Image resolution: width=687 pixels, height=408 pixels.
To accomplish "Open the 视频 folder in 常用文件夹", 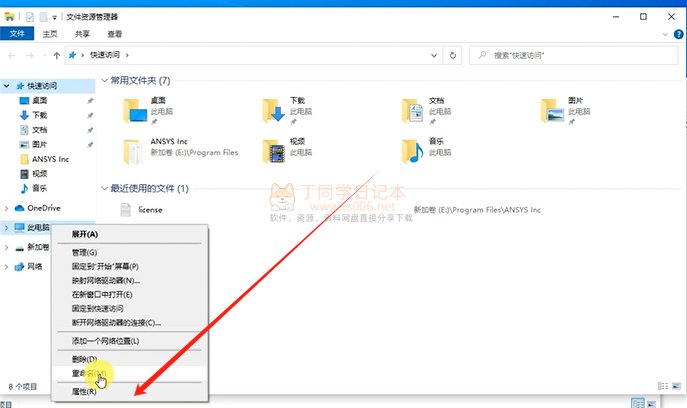I will coord(287,151).
